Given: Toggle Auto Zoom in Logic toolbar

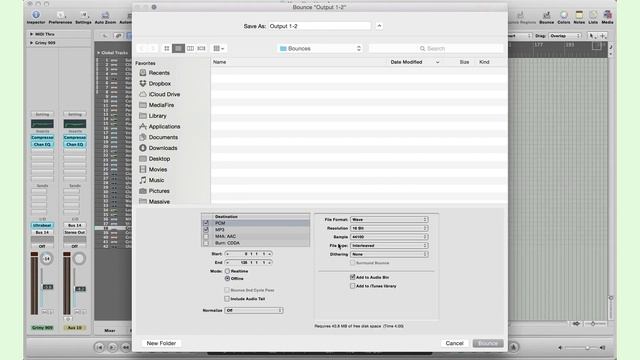Looking at the screenshot, I should pyautogui.click(x=105, y=17).
